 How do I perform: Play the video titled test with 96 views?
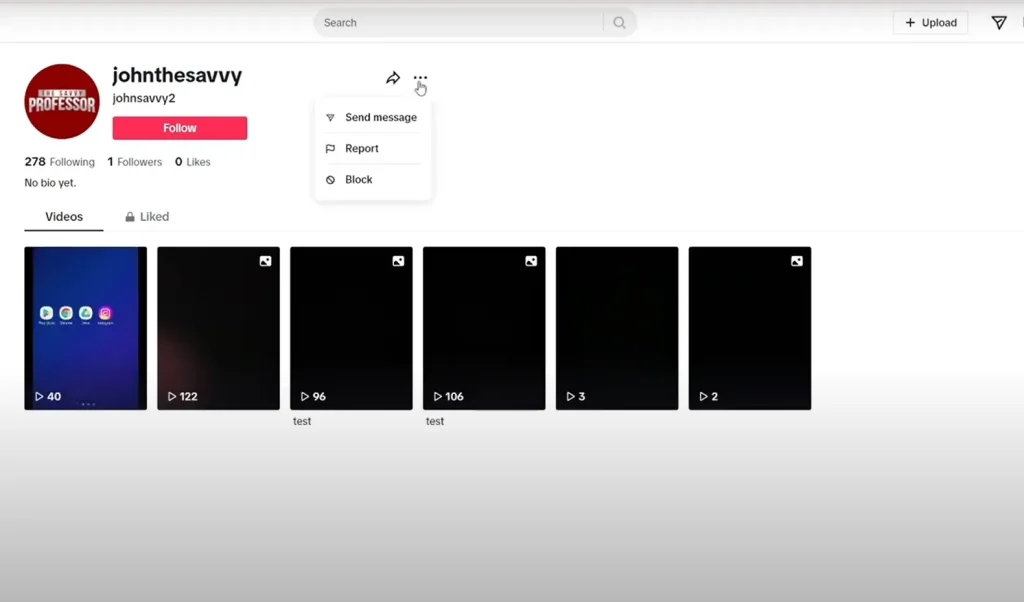coord(351,327)
